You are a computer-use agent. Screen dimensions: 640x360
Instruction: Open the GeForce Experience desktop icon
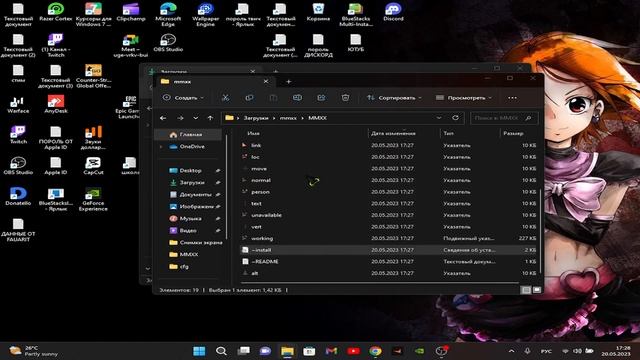click(93, 199)
